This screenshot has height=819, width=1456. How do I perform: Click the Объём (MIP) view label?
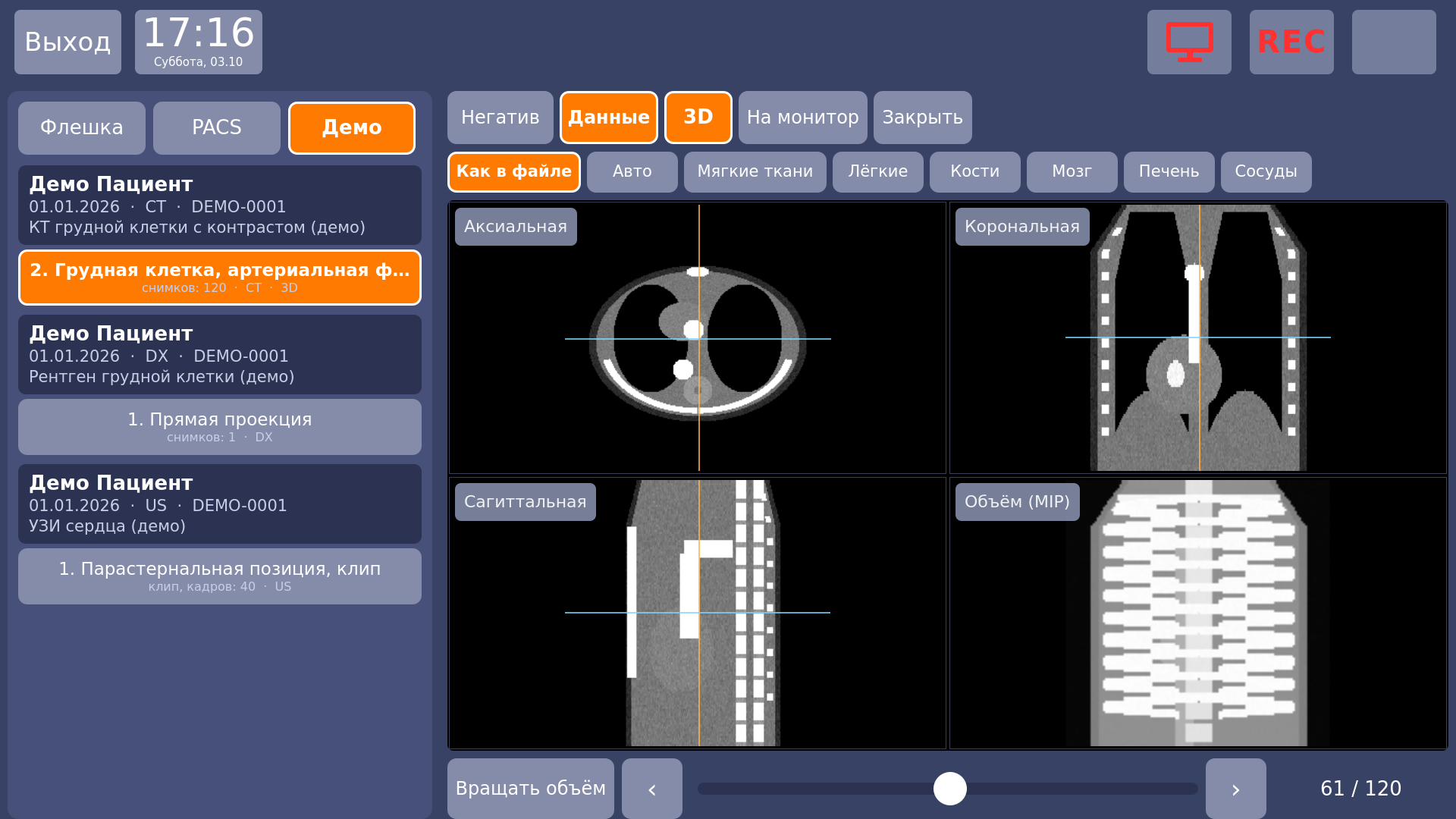pyautogui.click(x=1018, y=502)
